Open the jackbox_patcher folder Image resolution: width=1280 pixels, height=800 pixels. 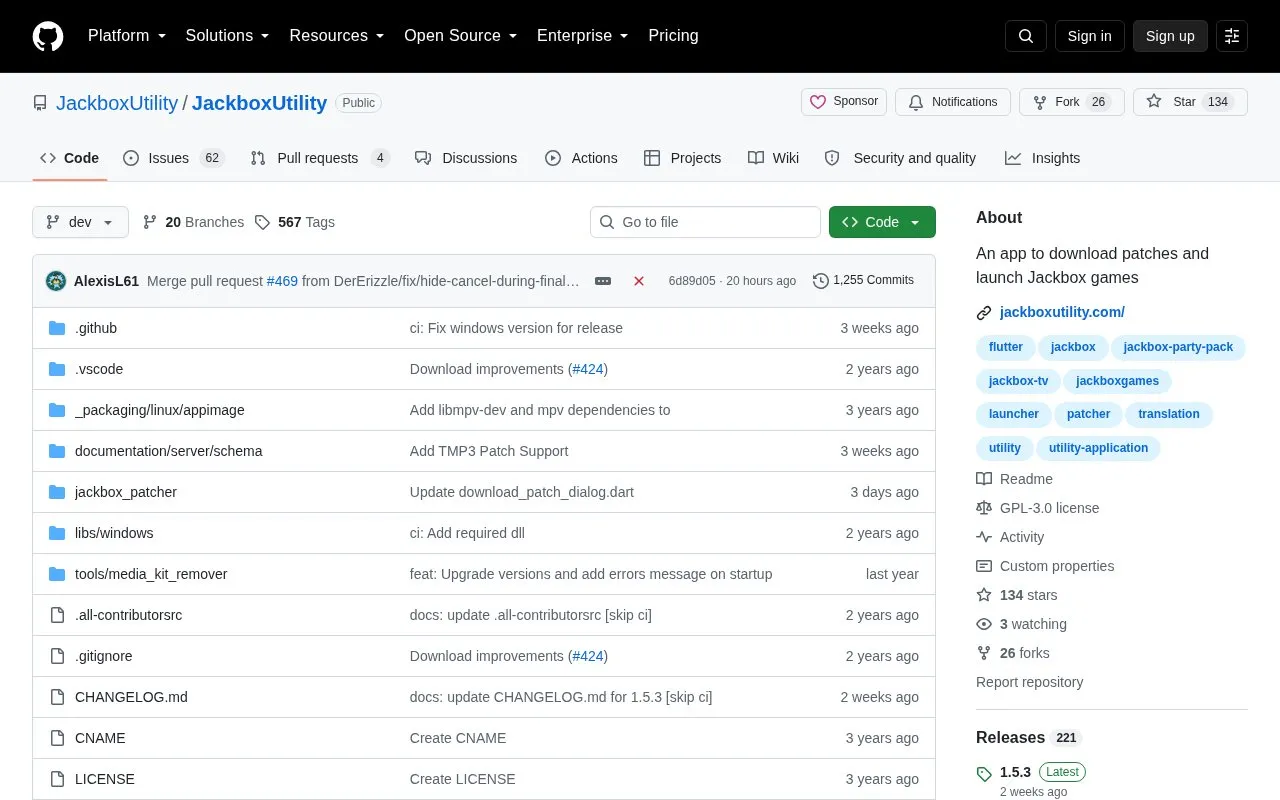tap(126, 492)
